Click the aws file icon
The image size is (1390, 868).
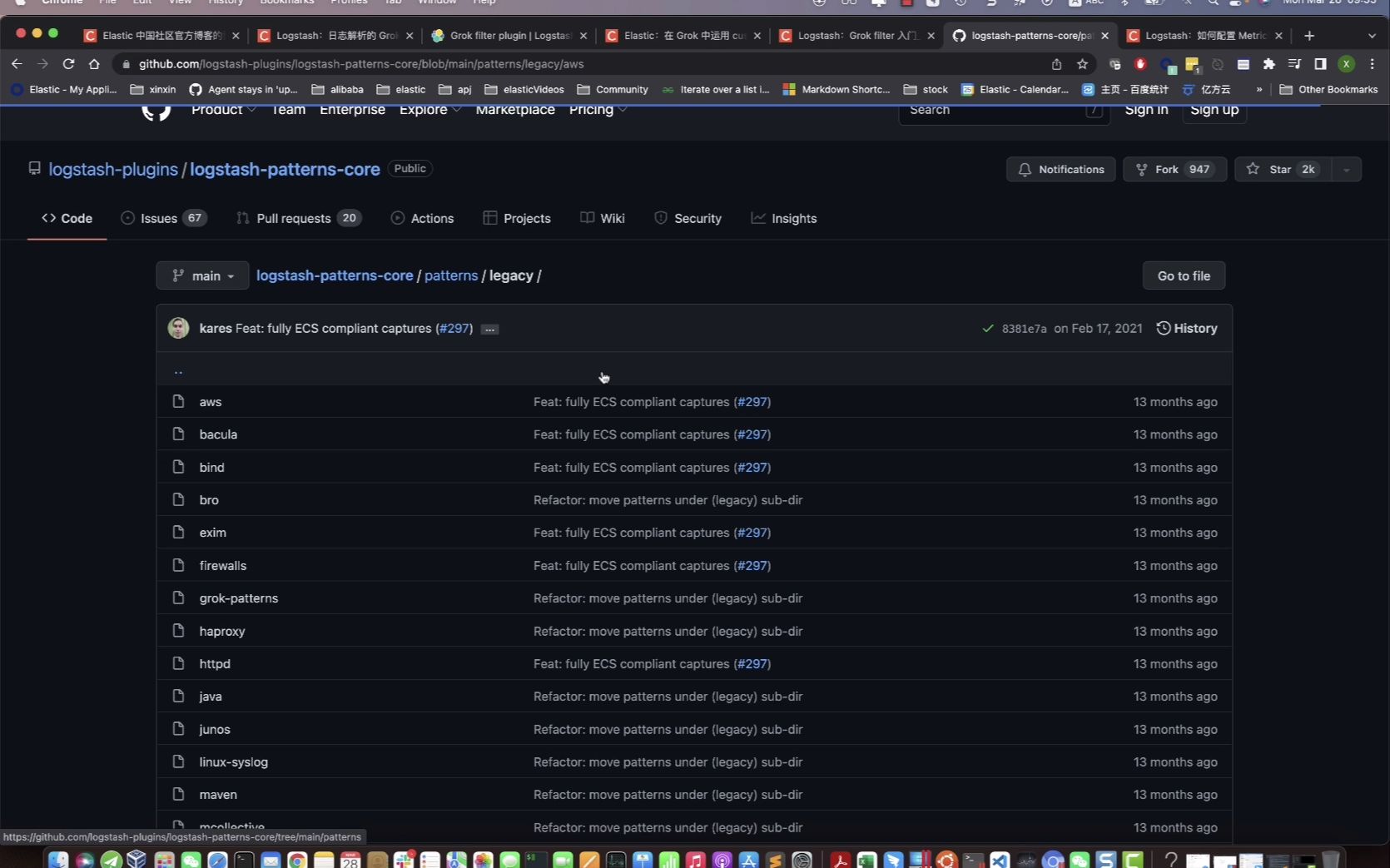tap(178, 402)
